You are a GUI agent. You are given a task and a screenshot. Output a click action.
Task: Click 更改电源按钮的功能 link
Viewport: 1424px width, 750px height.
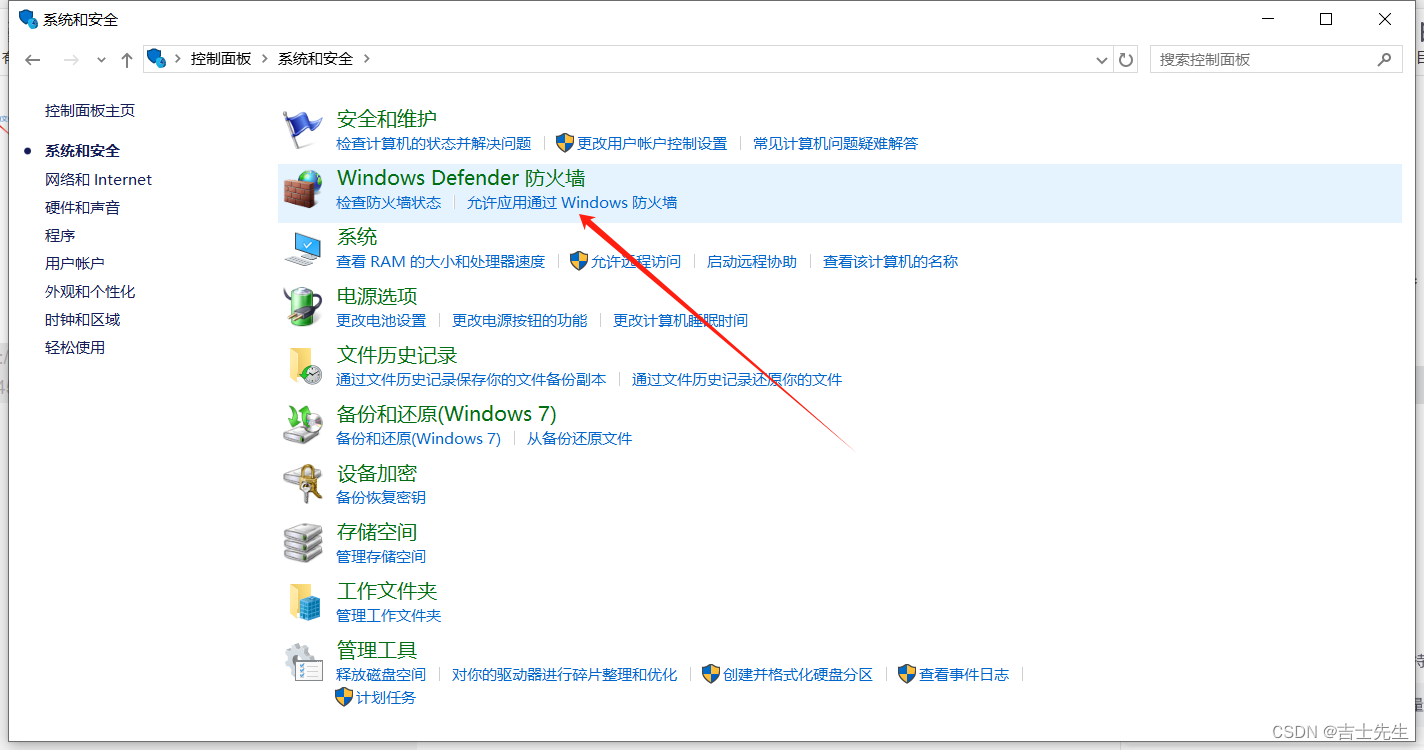(x=520, y=320)
